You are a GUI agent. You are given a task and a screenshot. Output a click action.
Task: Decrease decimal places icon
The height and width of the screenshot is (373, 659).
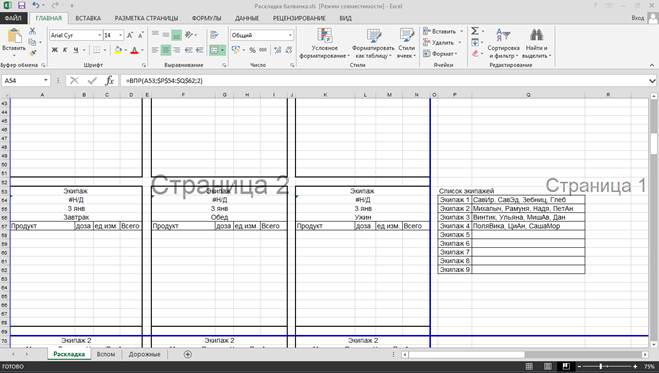point(289,50)
